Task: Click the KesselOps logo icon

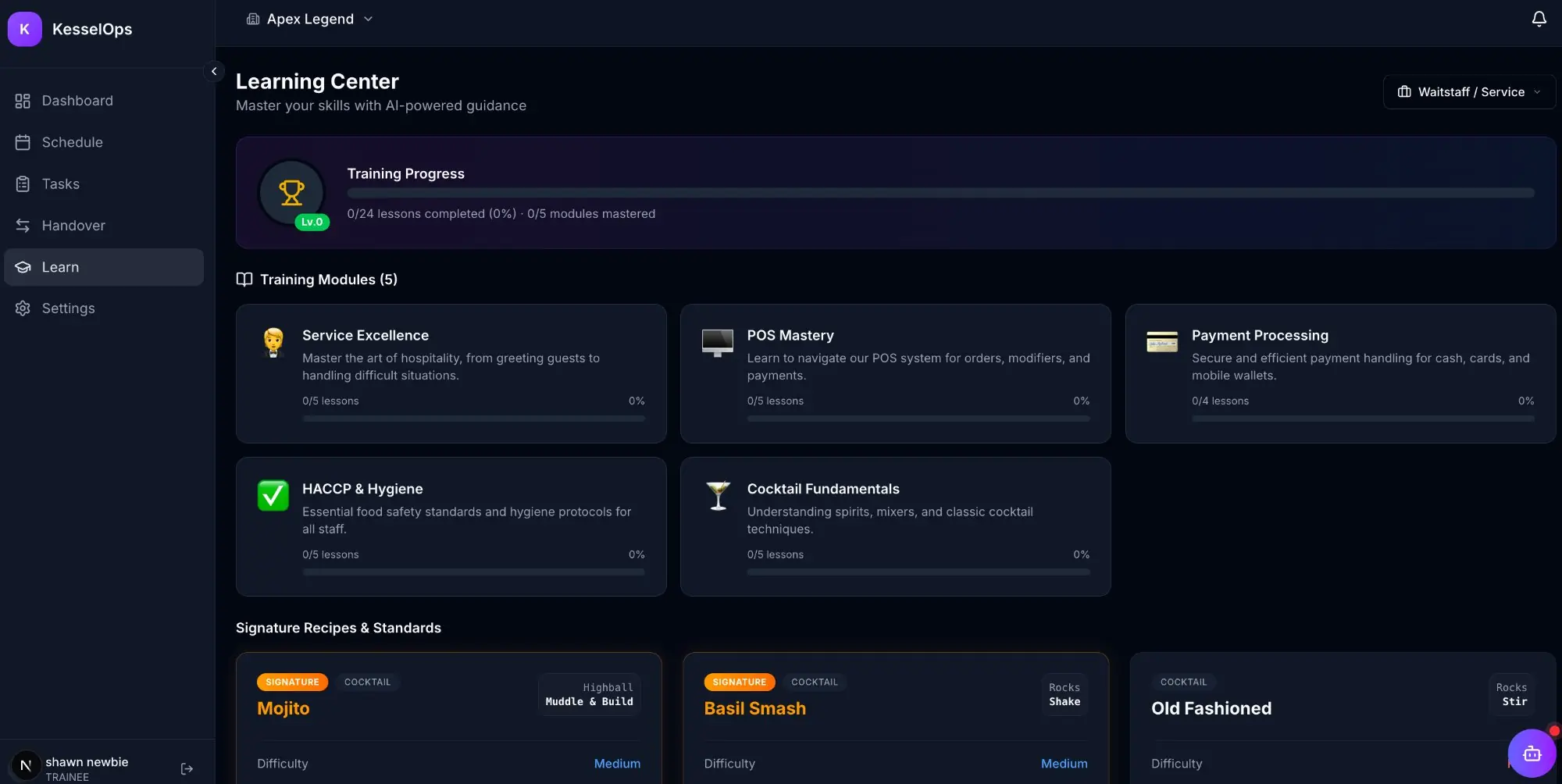Action: pyautogui.click(x=24, y=29)
